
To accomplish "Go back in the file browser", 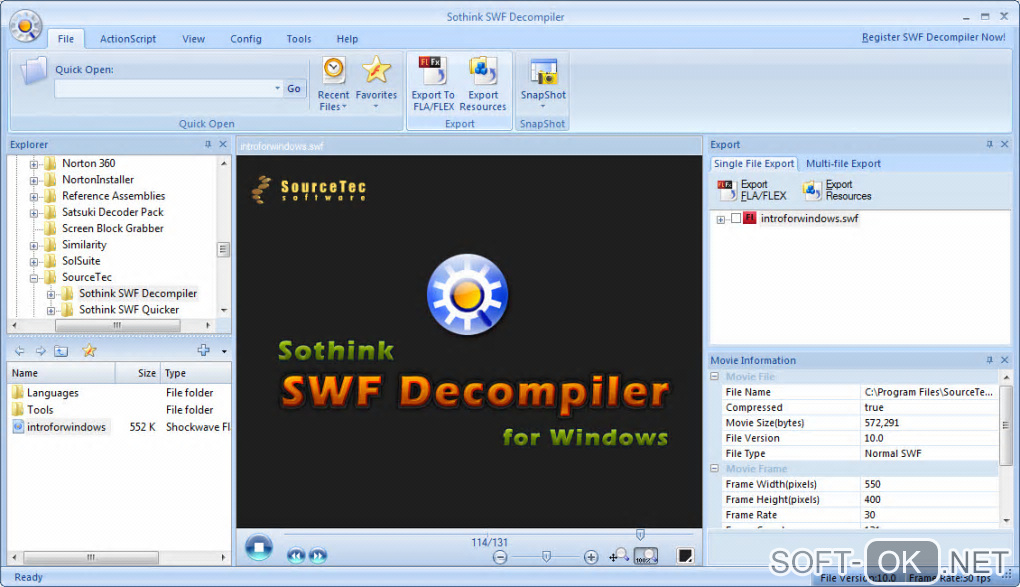I will pos(20,351).
